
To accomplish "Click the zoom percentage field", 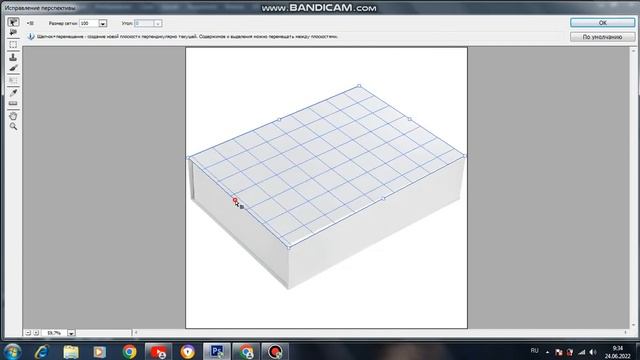I will (54, 333).
